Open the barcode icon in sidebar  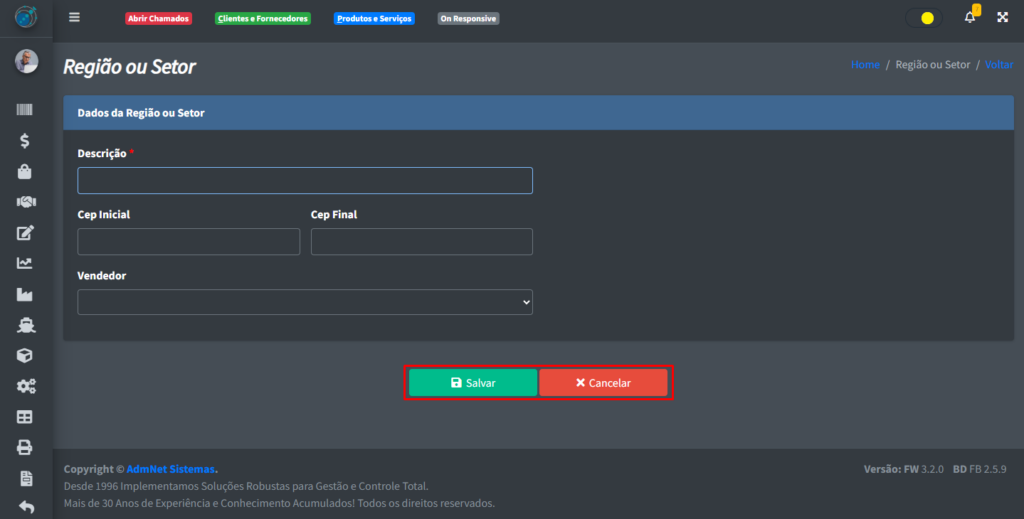pos(25,109)
